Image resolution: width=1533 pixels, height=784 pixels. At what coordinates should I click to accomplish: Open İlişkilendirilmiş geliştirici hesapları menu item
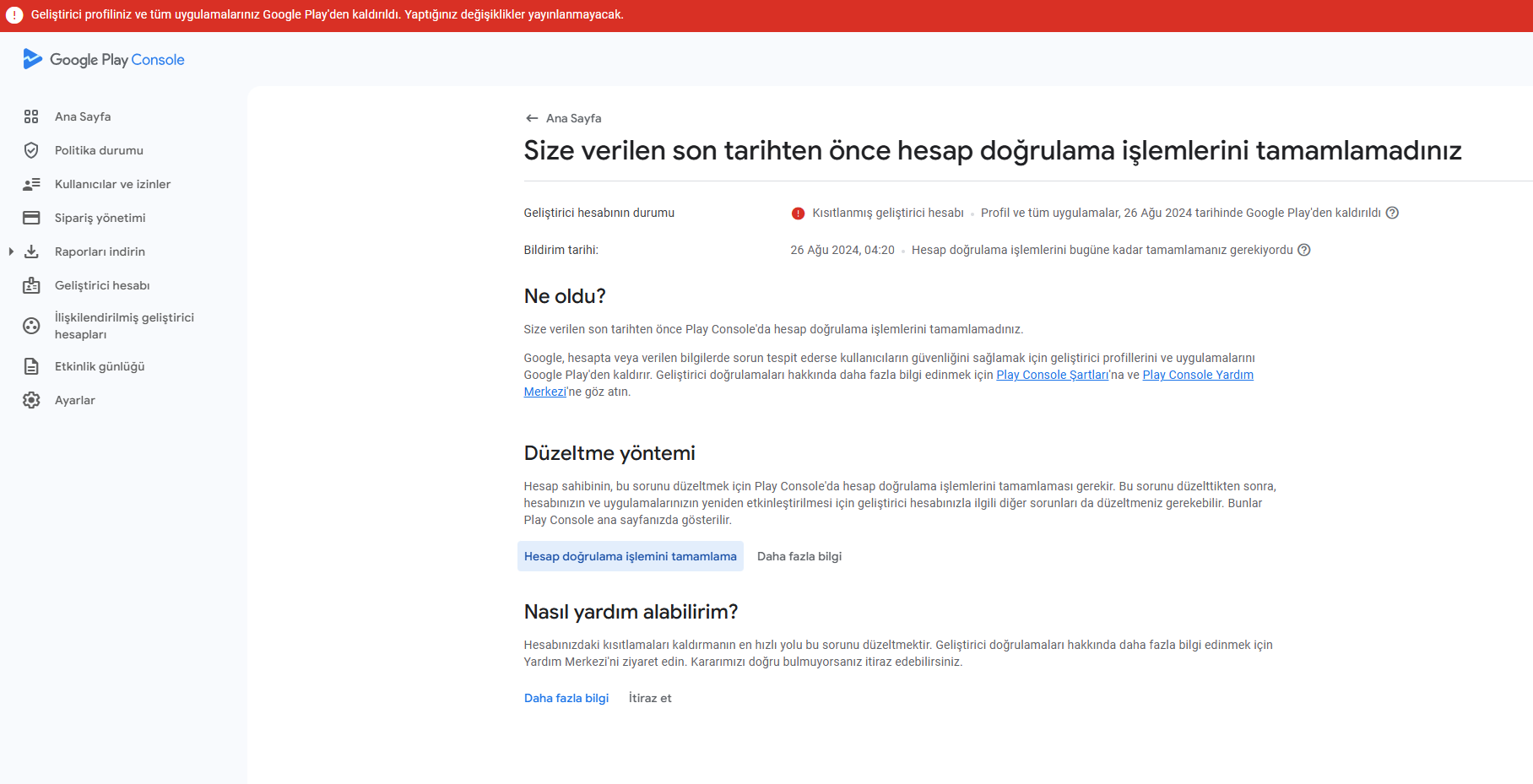pyautogui.click(x=123, y=326)
